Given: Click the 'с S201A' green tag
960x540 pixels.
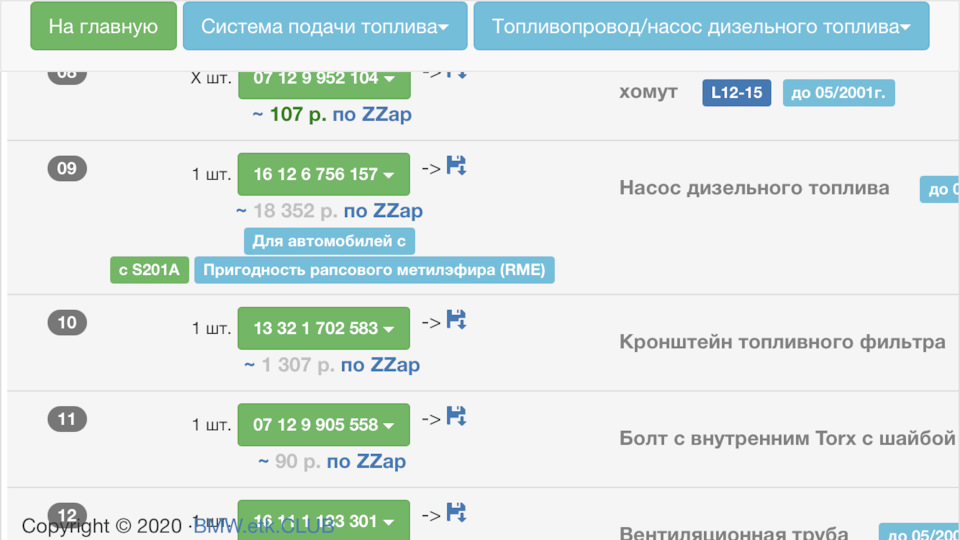Looking at the screenshot, I should pos(150,270).
